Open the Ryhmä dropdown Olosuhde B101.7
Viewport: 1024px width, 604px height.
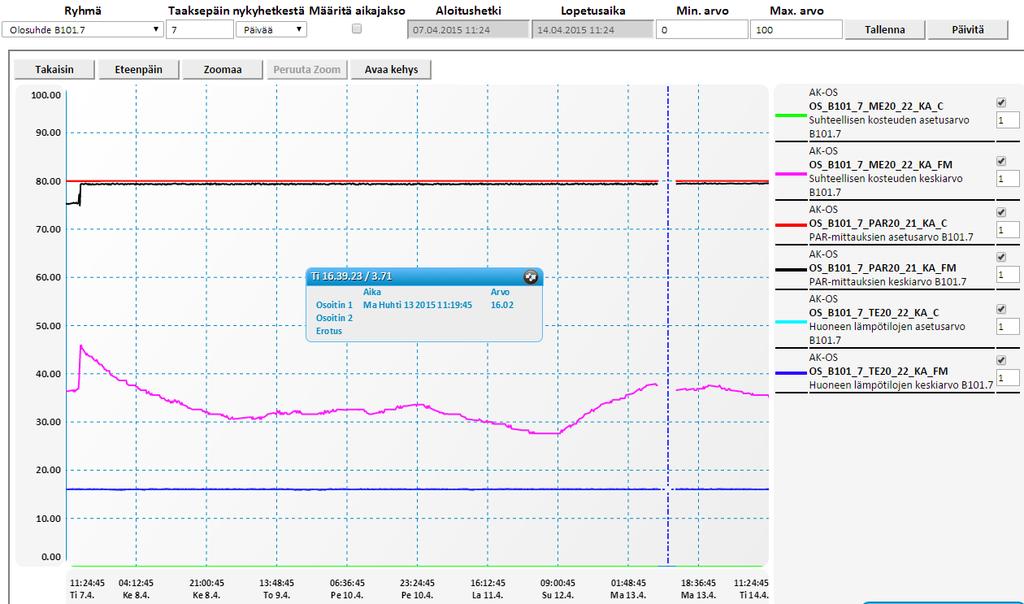point(82,29)
